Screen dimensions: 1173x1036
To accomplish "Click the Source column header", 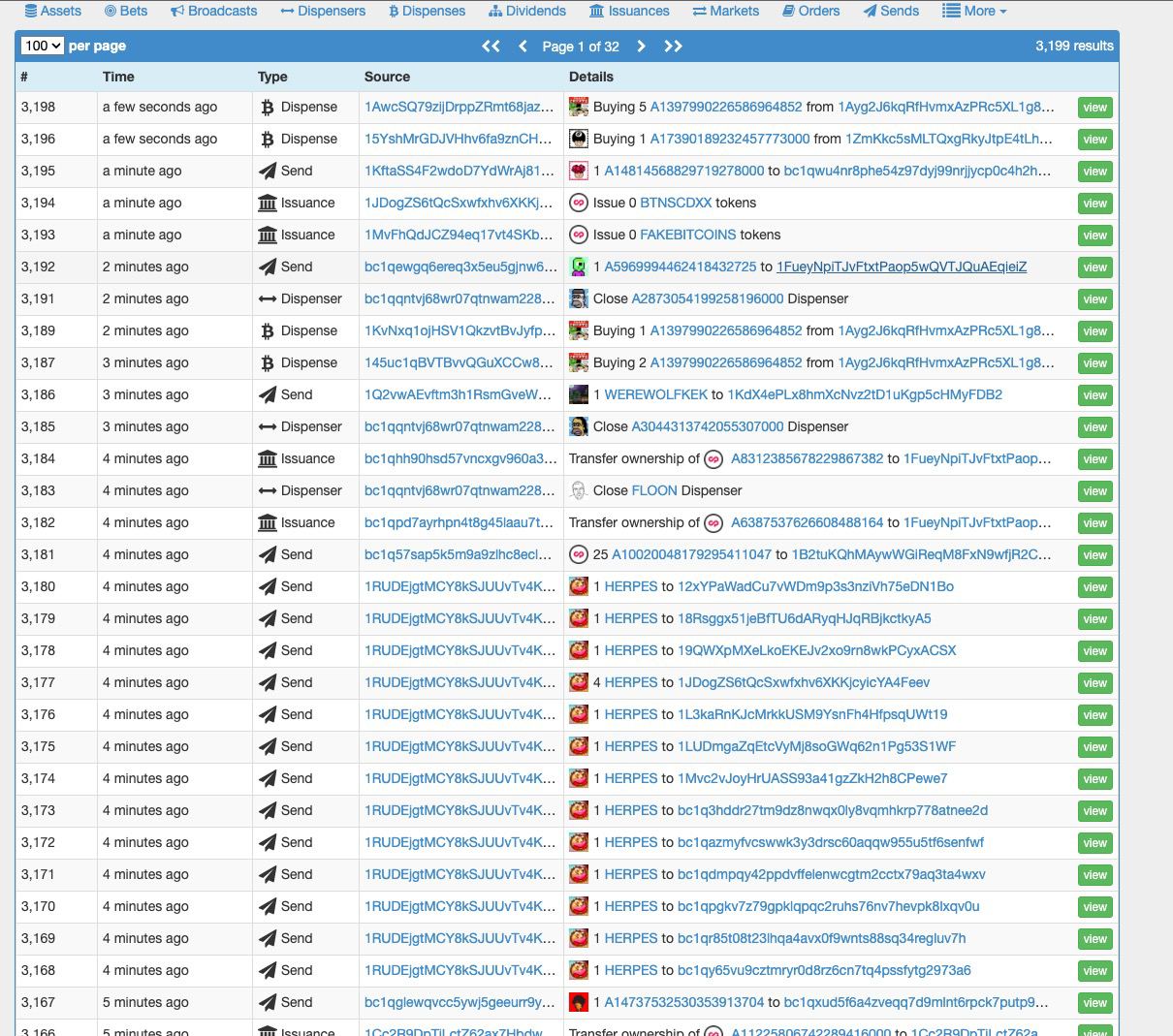I will (387, 78).
